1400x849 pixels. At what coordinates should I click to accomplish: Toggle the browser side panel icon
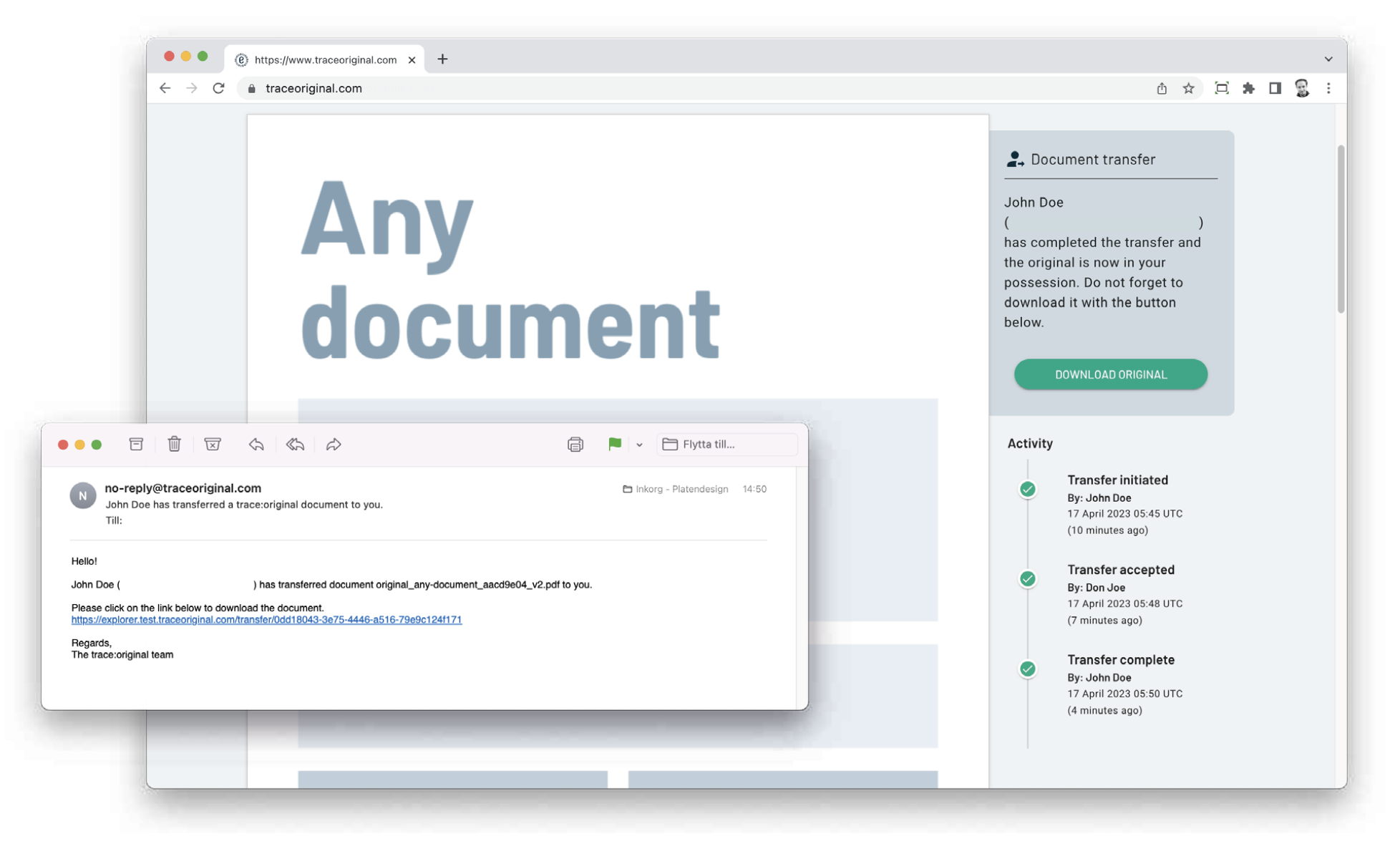[x=1275, y=88]
